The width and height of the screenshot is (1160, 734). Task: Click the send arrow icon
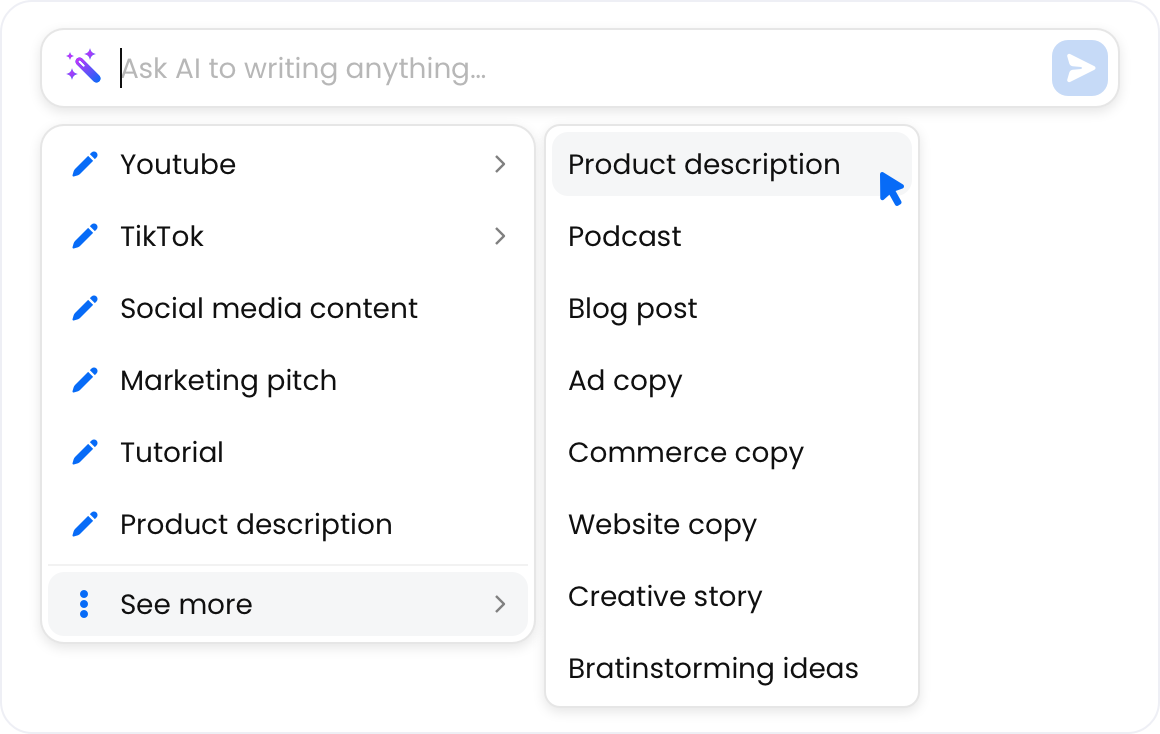(x=1079, y=68)
